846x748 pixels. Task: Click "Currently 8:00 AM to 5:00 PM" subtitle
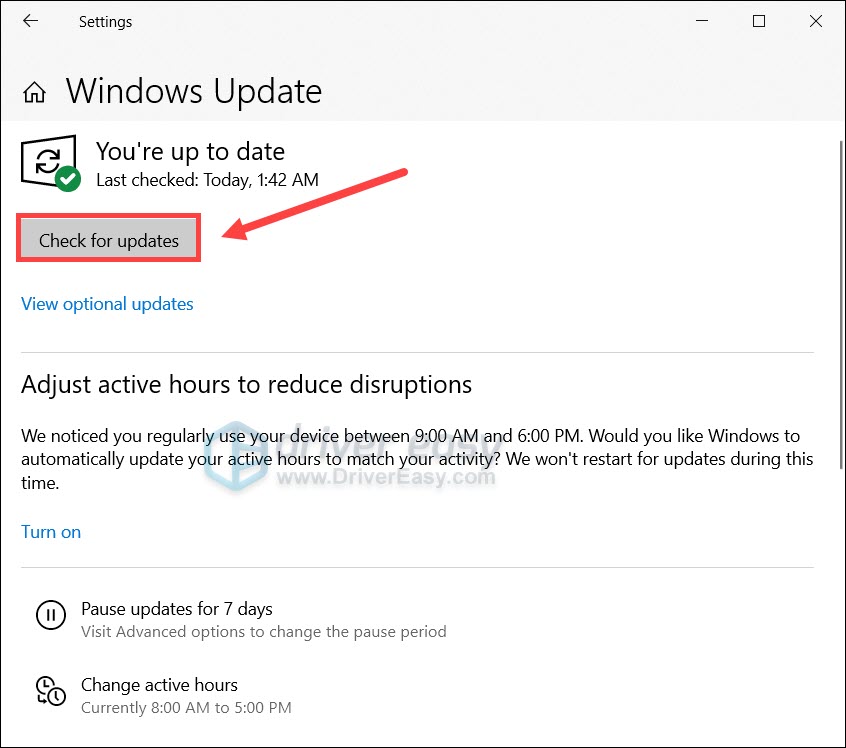click(186, 708)
